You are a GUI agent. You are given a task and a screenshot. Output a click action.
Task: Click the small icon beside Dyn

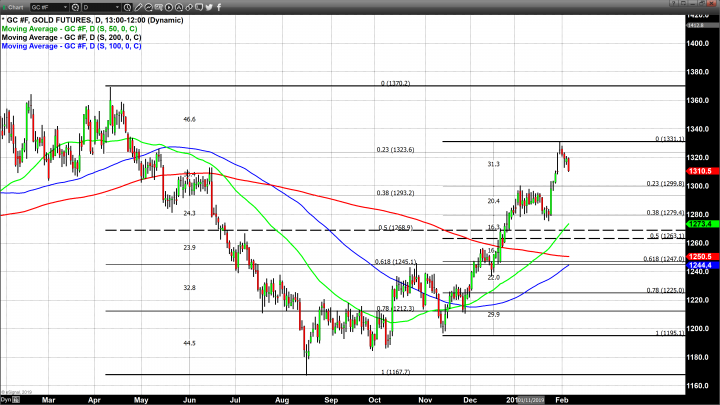16,399
